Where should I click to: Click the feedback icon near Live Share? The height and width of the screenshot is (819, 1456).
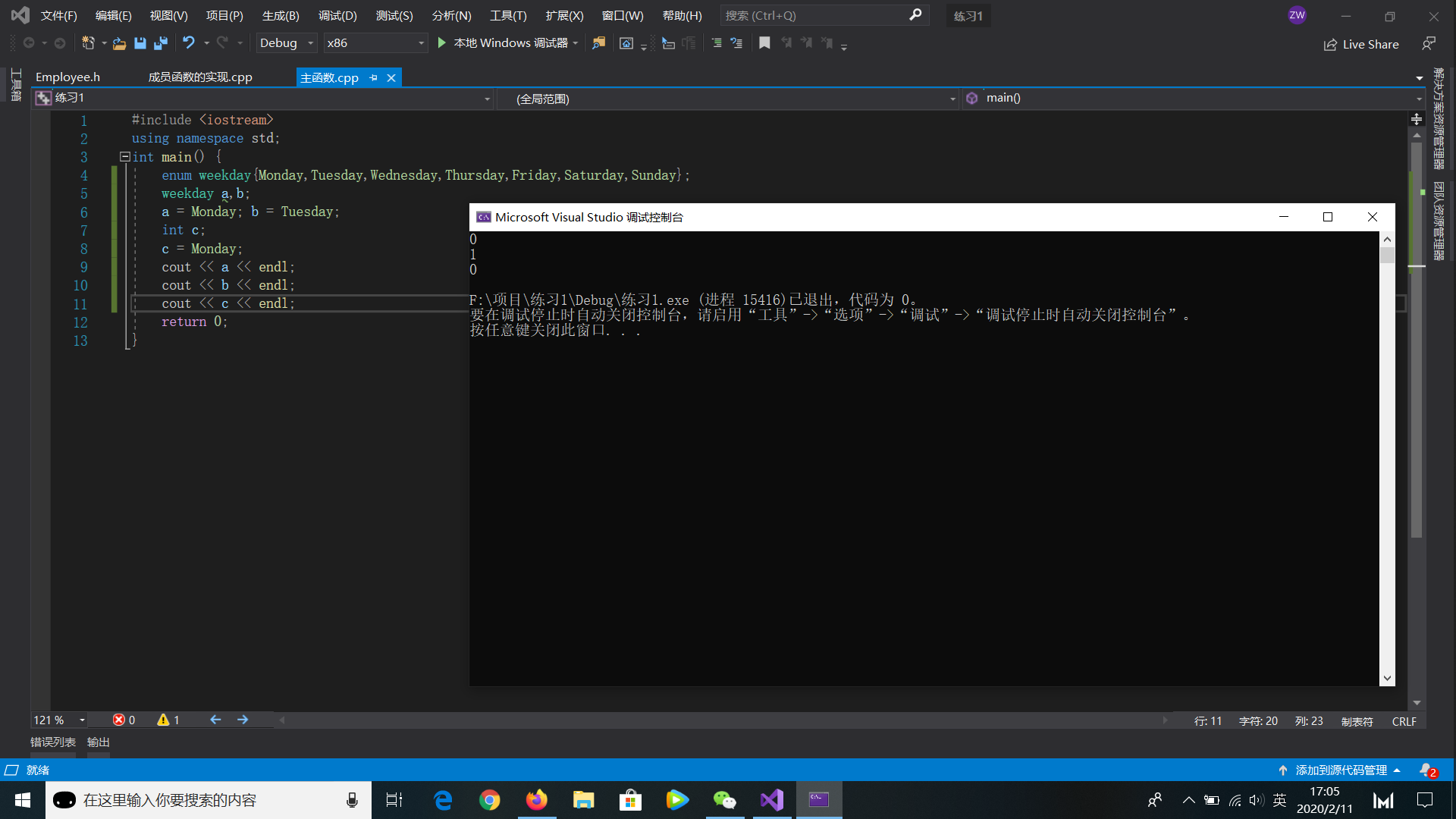pyautogui.click(x=1429, y=44)
